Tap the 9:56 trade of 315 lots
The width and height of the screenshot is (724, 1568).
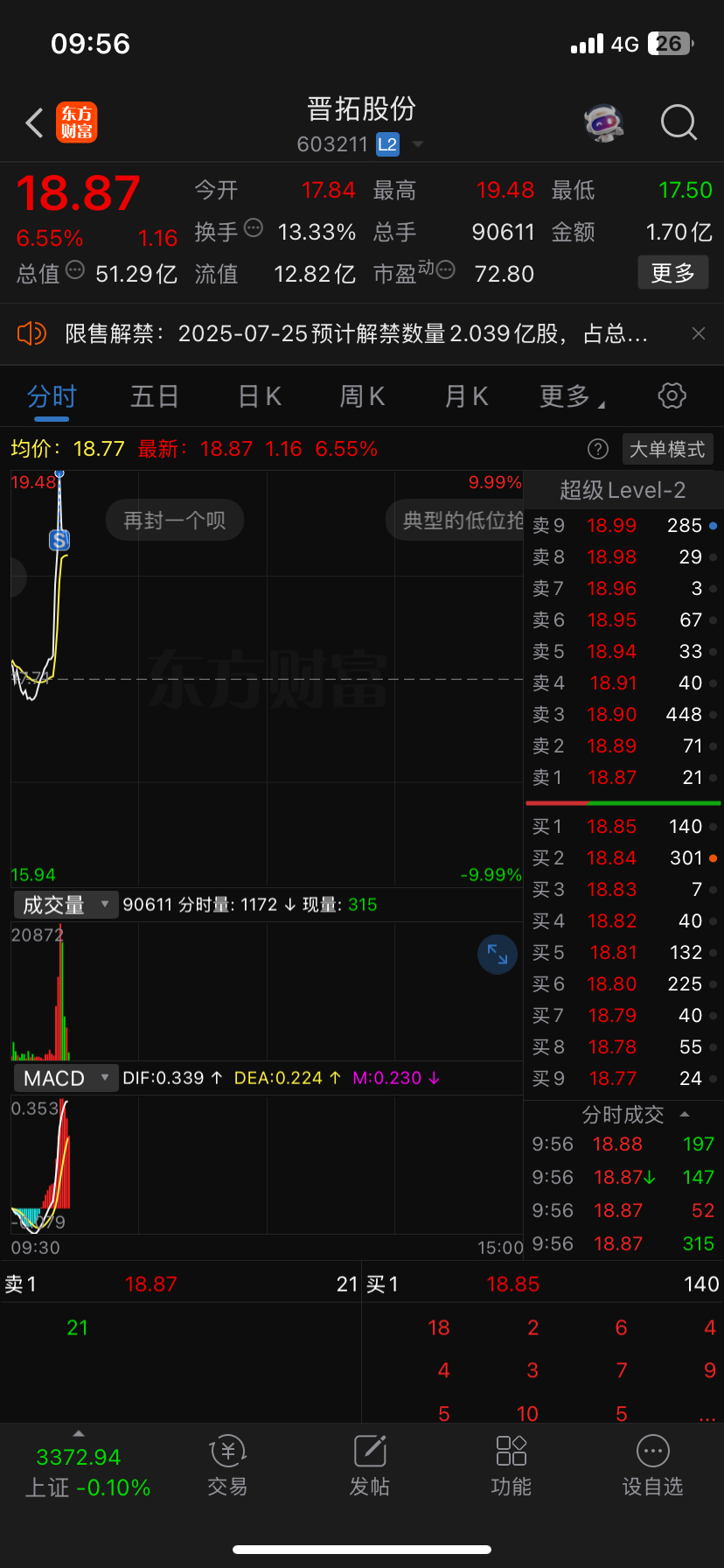click(x=623, y=1243)
